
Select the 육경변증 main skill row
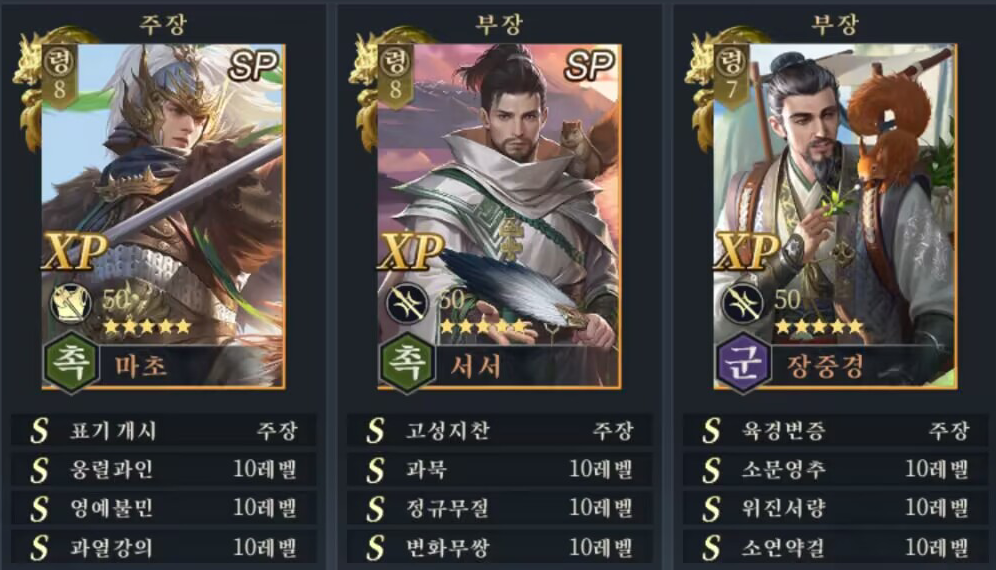tap(835, 430)
